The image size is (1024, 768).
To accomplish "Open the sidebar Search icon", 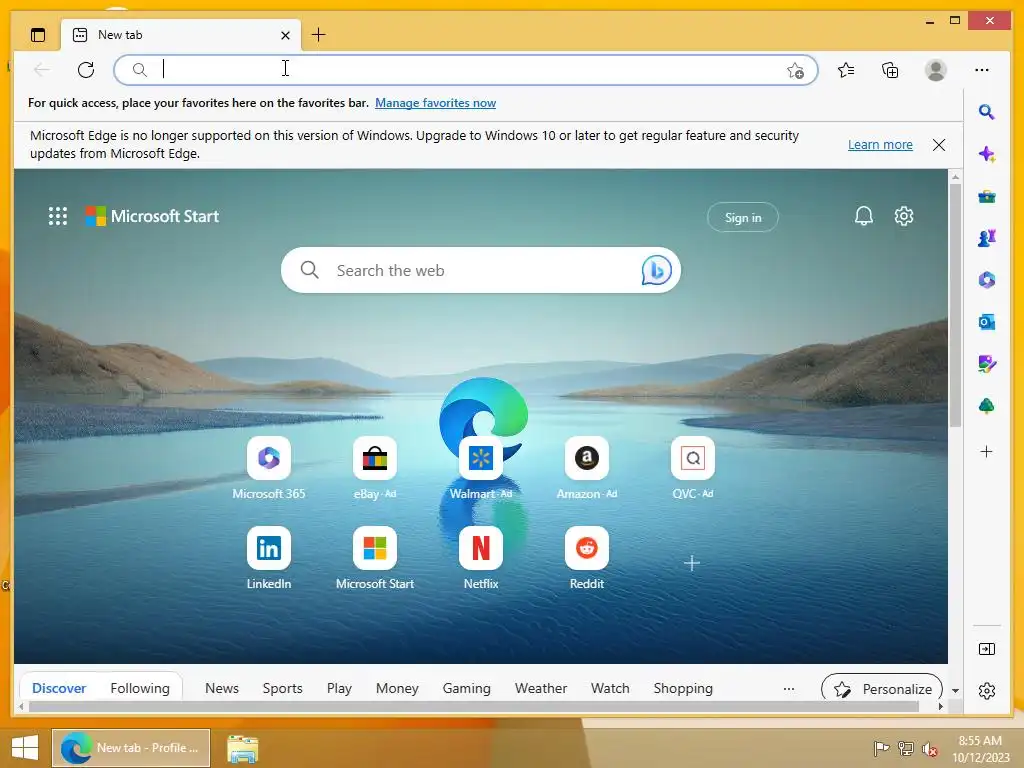I will [x=987, y=112].
